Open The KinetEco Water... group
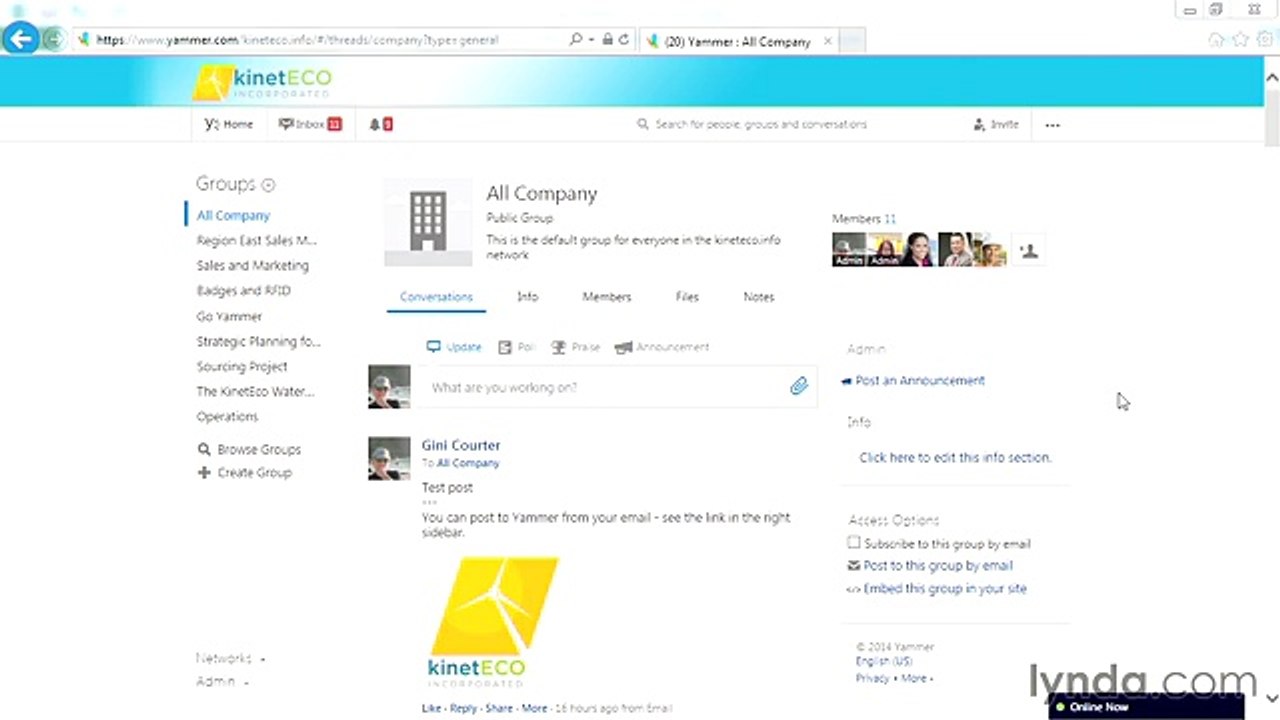 click(255, 391)
